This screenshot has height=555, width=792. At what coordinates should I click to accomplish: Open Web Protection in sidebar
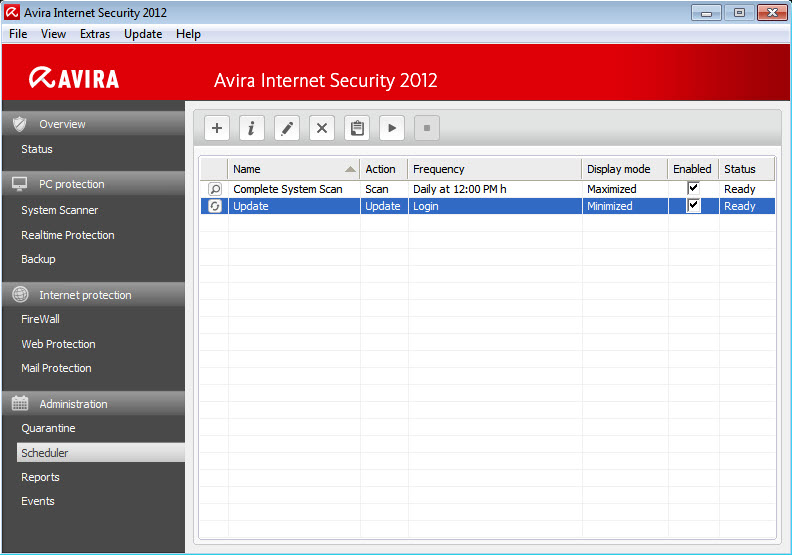pos(58,344)
